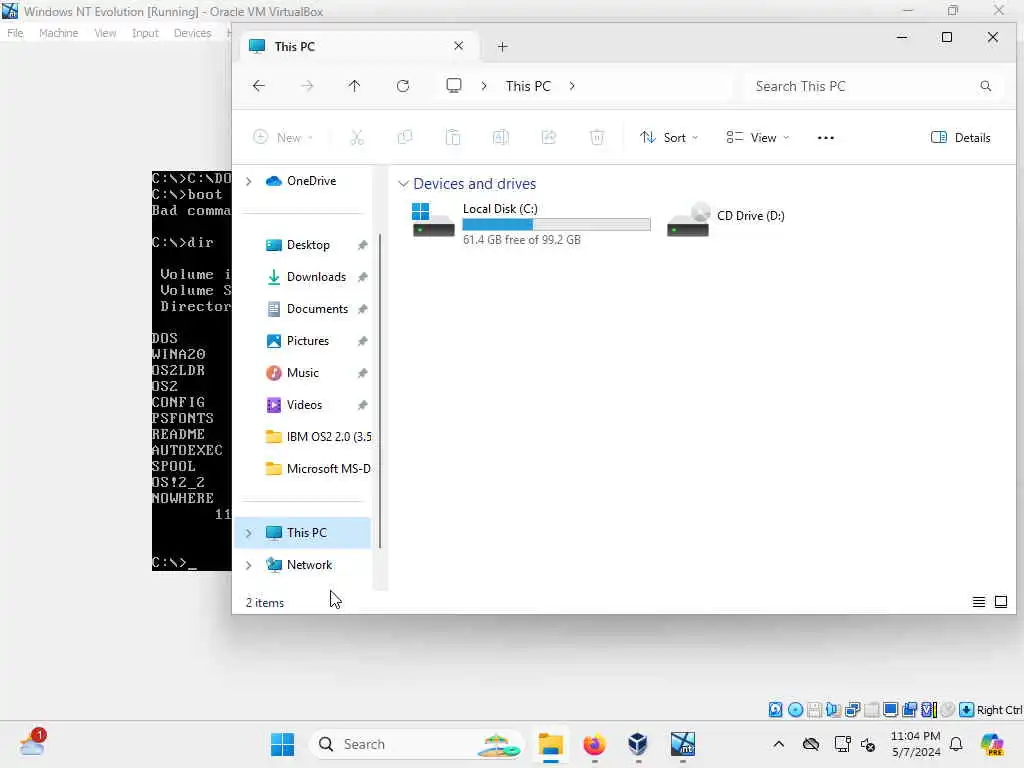
Task: Click VirtualBox shared folders status icon
Action: [x=871, y=710]
